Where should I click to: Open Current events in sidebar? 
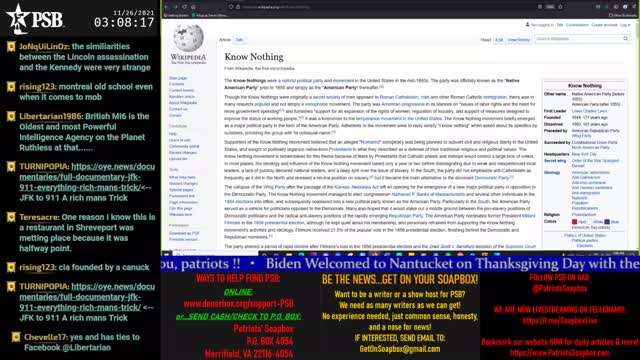[182, 91]
